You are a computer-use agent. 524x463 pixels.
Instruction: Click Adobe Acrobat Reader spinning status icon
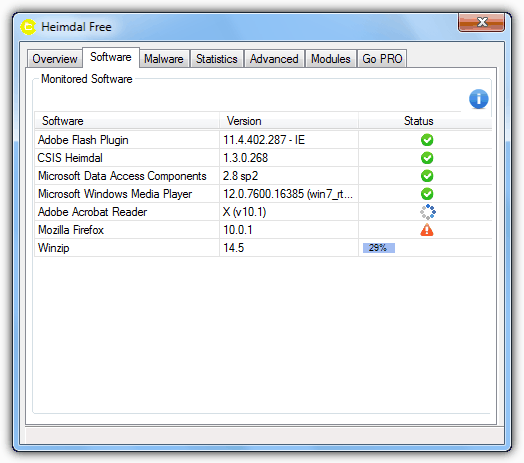[427, 212]
